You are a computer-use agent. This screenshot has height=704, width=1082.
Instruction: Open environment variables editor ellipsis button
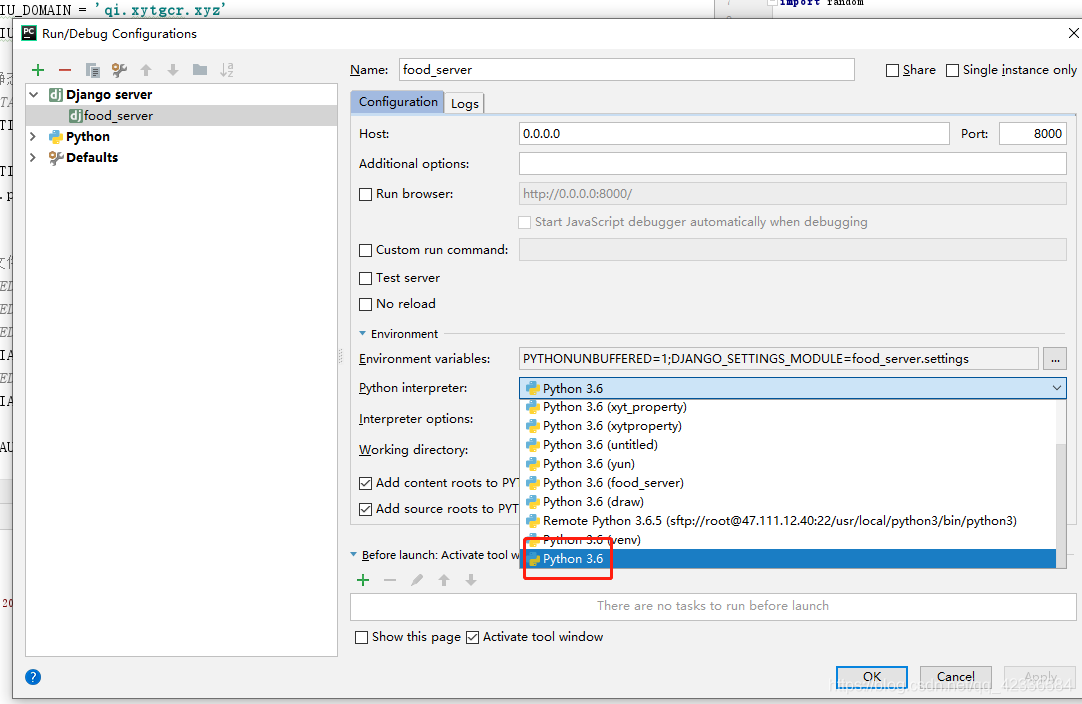click(1055, 359)
